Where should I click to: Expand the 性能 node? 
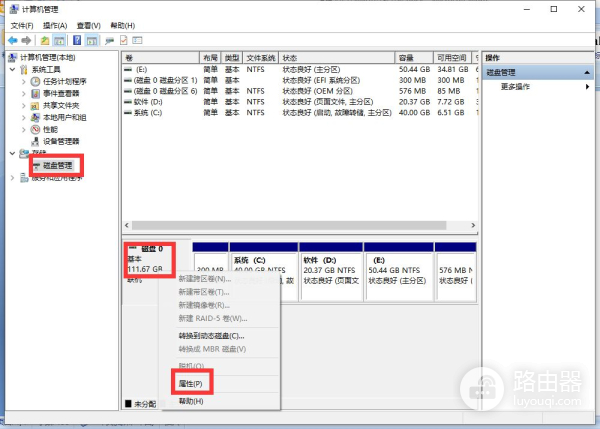(24, 129)
